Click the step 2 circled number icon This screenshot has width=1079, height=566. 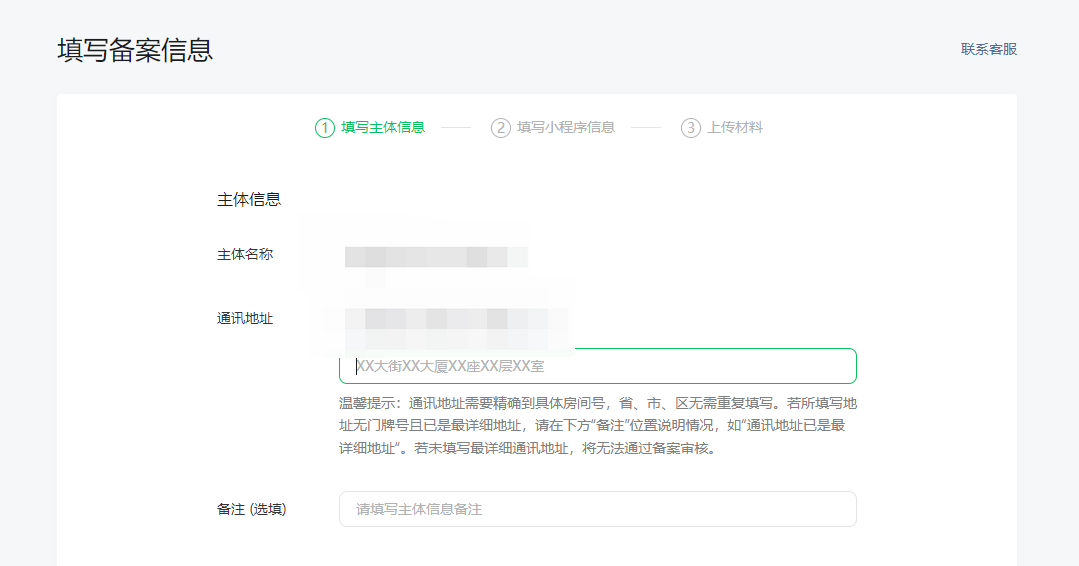pyautogui.click(x=500, y=128)
